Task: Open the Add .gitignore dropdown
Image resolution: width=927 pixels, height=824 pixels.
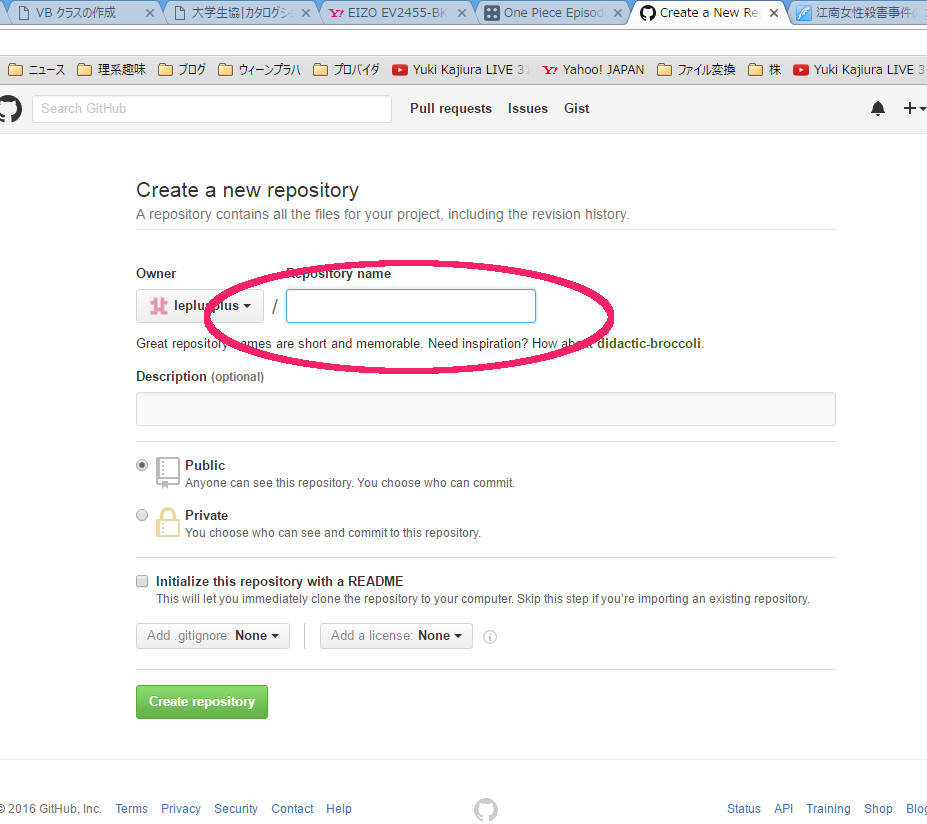Action: click(x=213, y=636)
